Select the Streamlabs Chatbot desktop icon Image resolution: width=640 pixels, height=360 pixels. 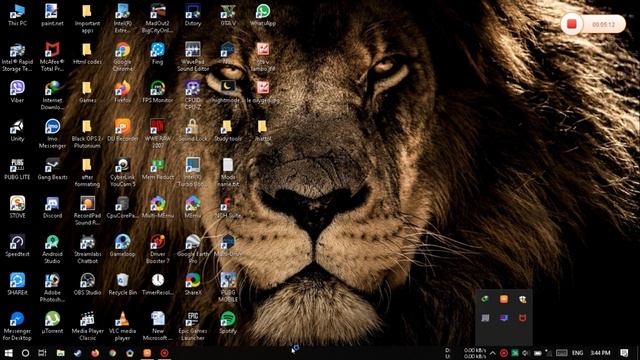pyautogui.click(x=87, y=249)
